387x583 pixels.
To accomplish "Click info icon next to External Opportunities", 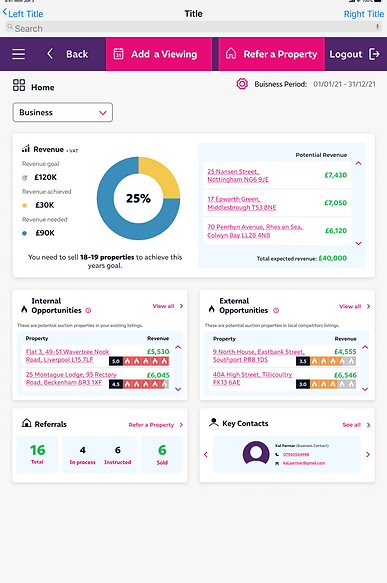I will pos(276,310).
